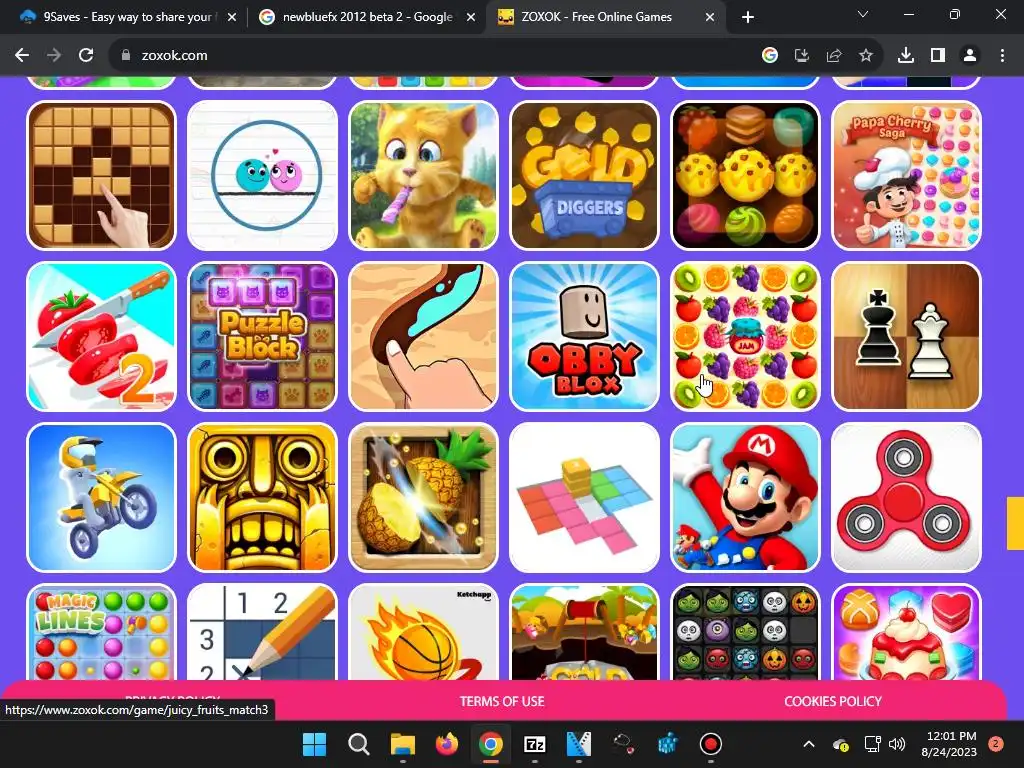This screenshot has height=768, width=1024.
Task: Share this page icon
Action: 834,56
